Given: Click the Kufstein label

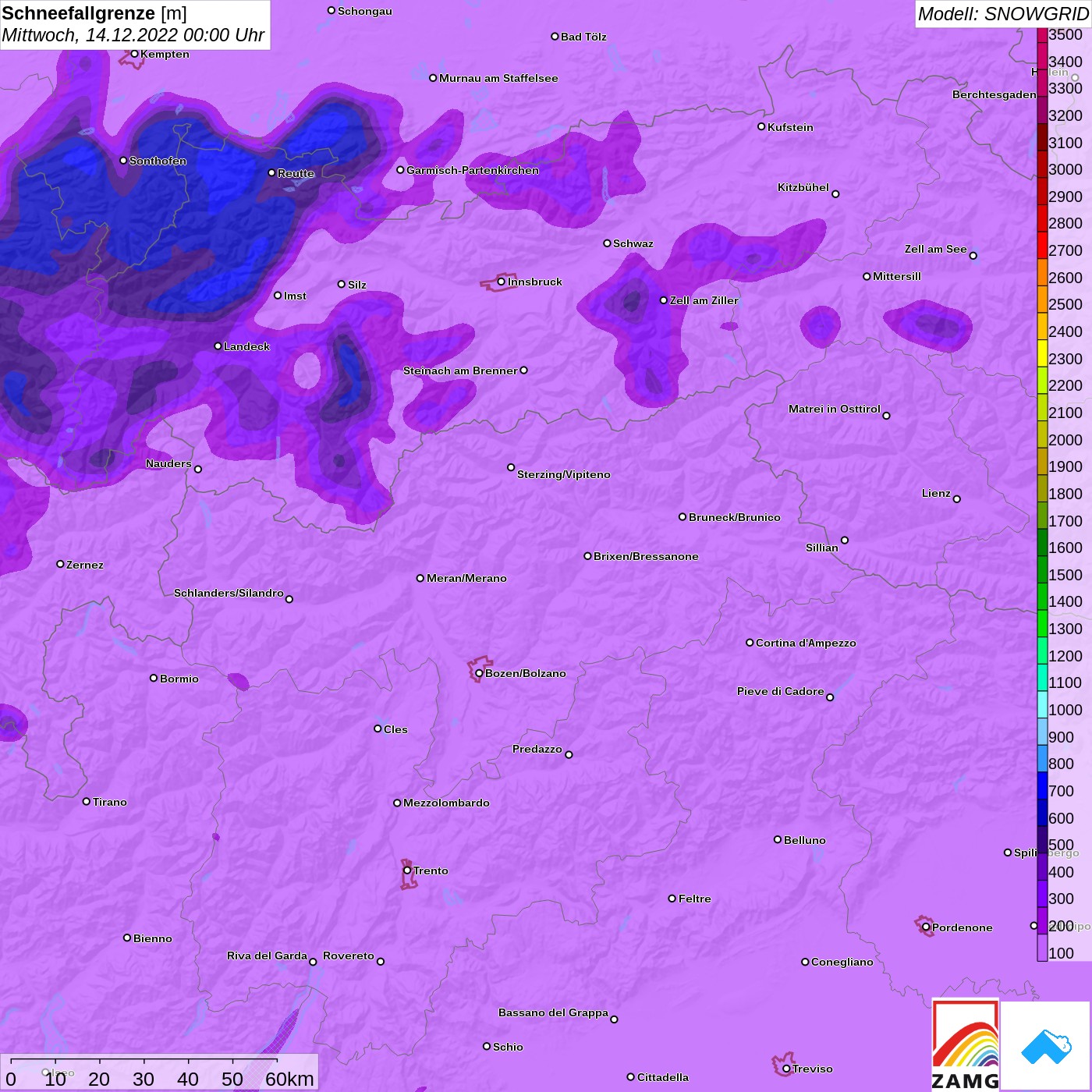Looking at the screenshot, I should [x=790, y=127].
